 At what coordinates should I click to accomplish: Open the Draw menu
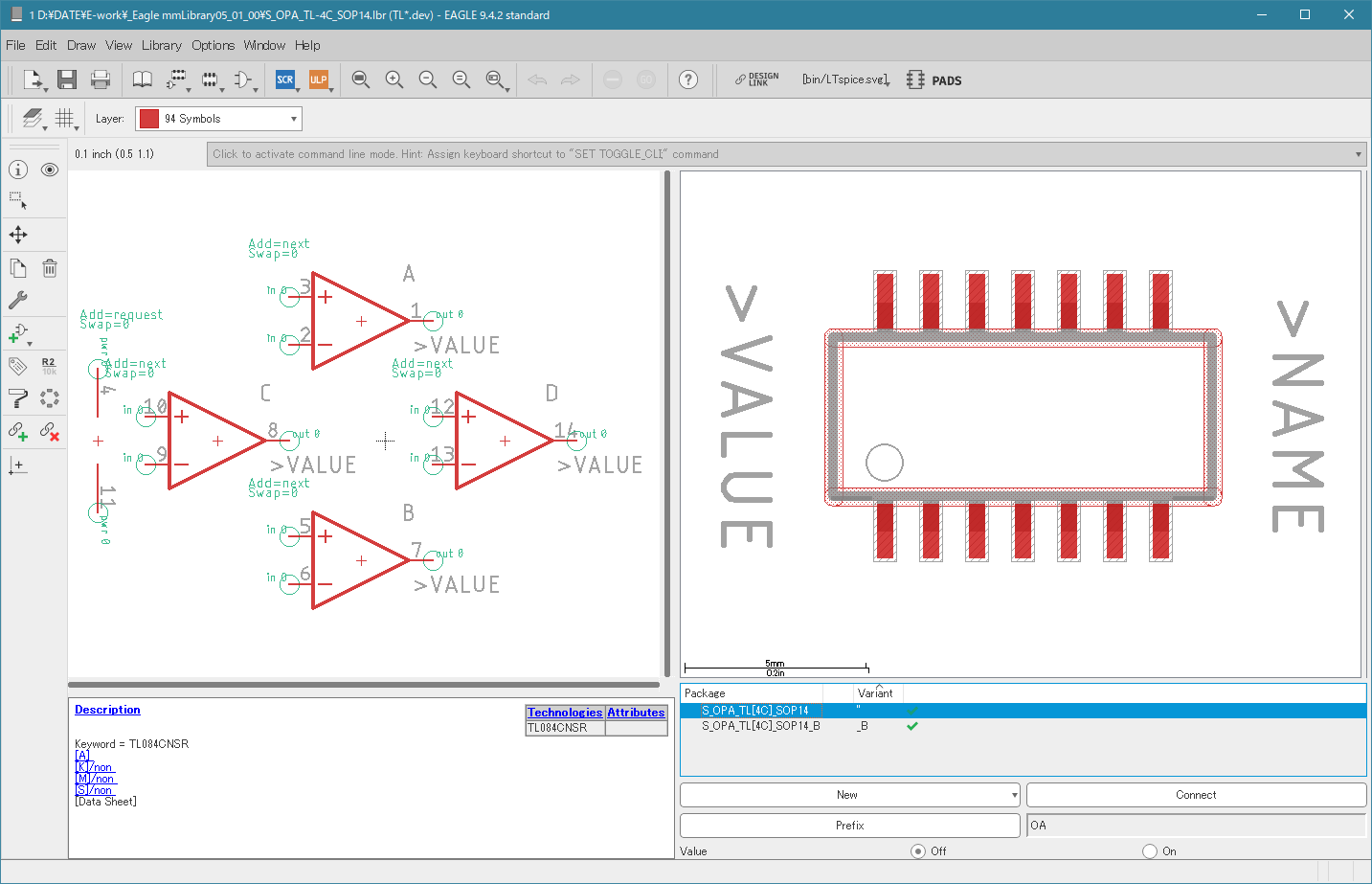[81, 45]
